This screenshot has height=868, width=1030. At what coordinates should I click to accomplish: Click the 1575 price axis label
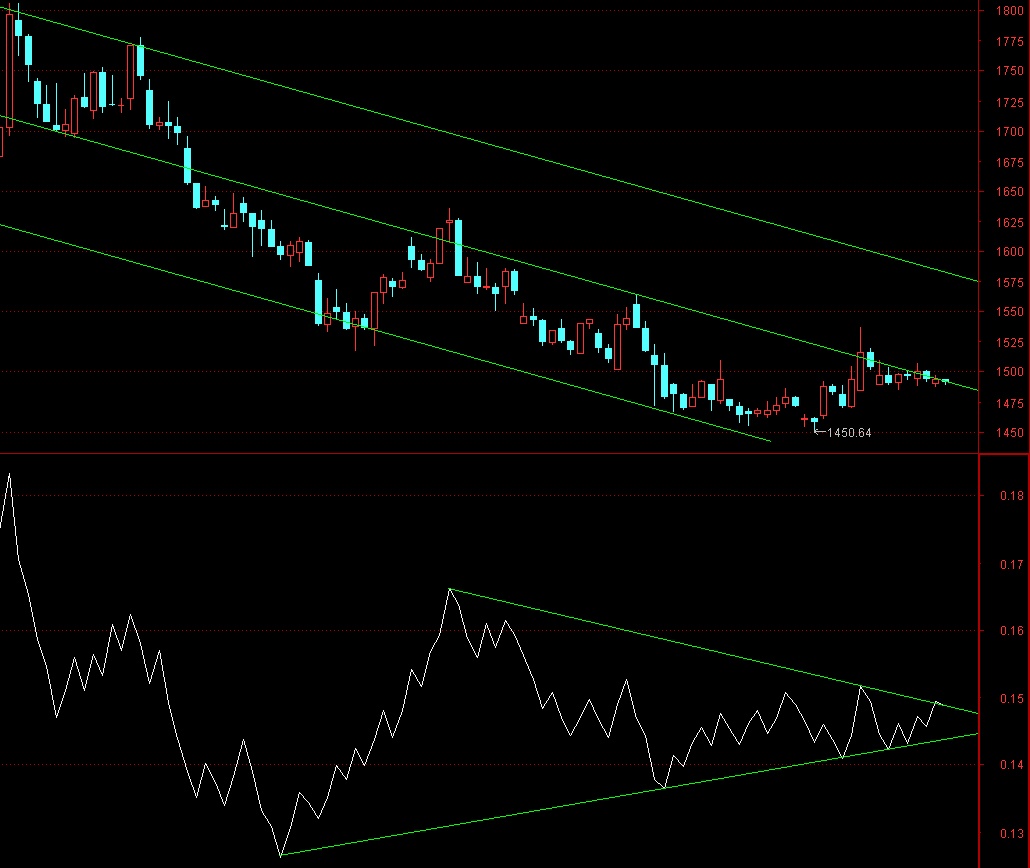click(x=1010, y=283)
